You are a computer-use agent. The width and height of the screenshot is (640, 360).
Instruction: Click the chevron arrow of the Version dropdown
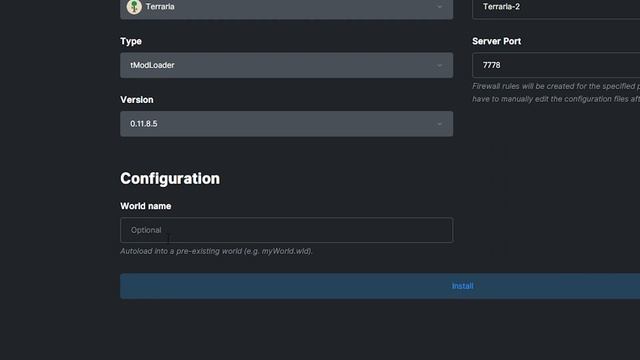440,124
